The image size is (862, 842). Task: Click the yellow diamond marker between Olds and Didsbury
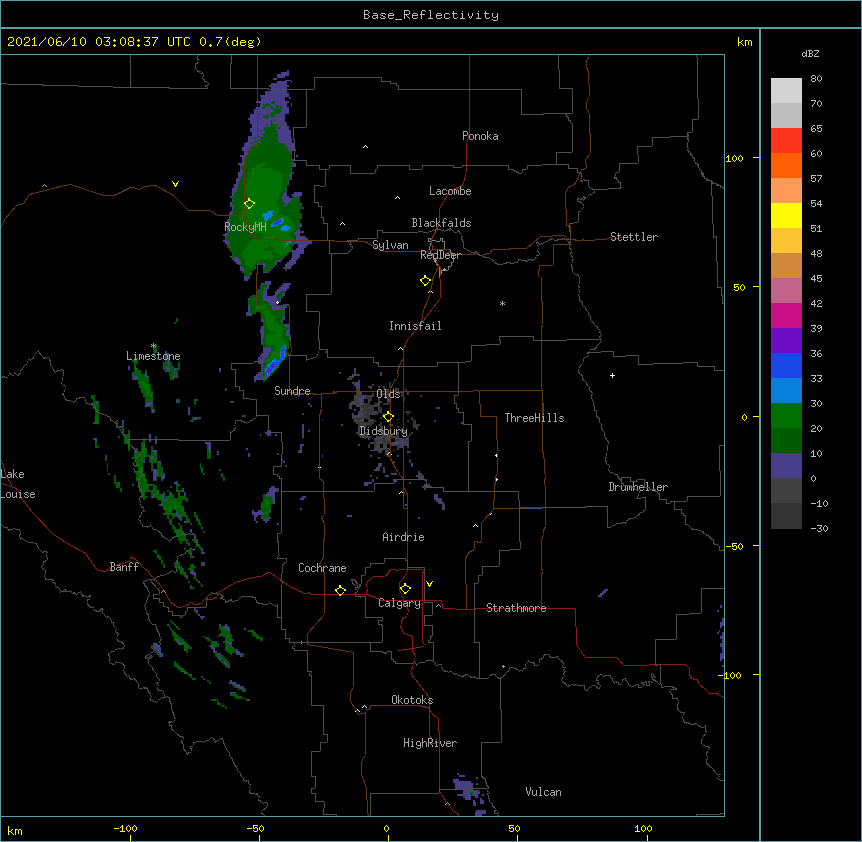pos(388,417)
